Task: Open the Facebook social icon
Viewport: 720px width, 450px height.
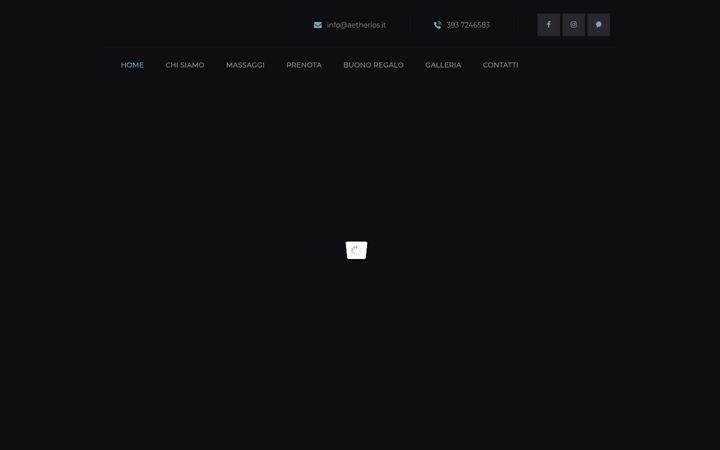Action: [549, 25]
